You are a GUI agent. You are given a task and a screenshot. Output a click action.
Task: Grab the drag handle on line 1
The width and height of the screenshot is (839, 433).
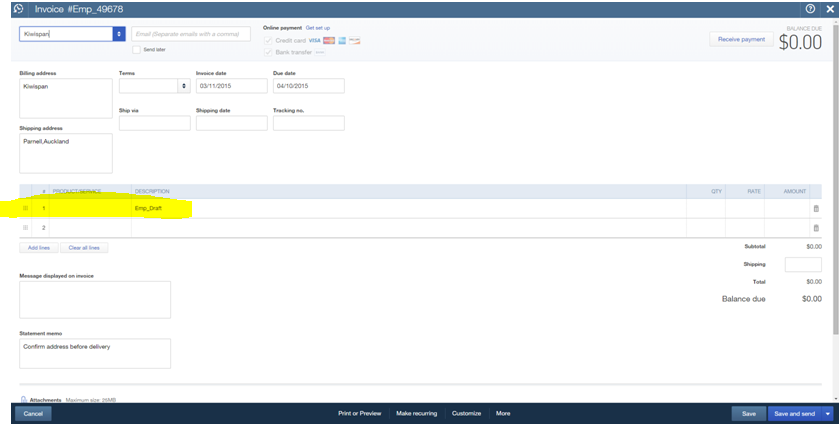click(25, 208)
